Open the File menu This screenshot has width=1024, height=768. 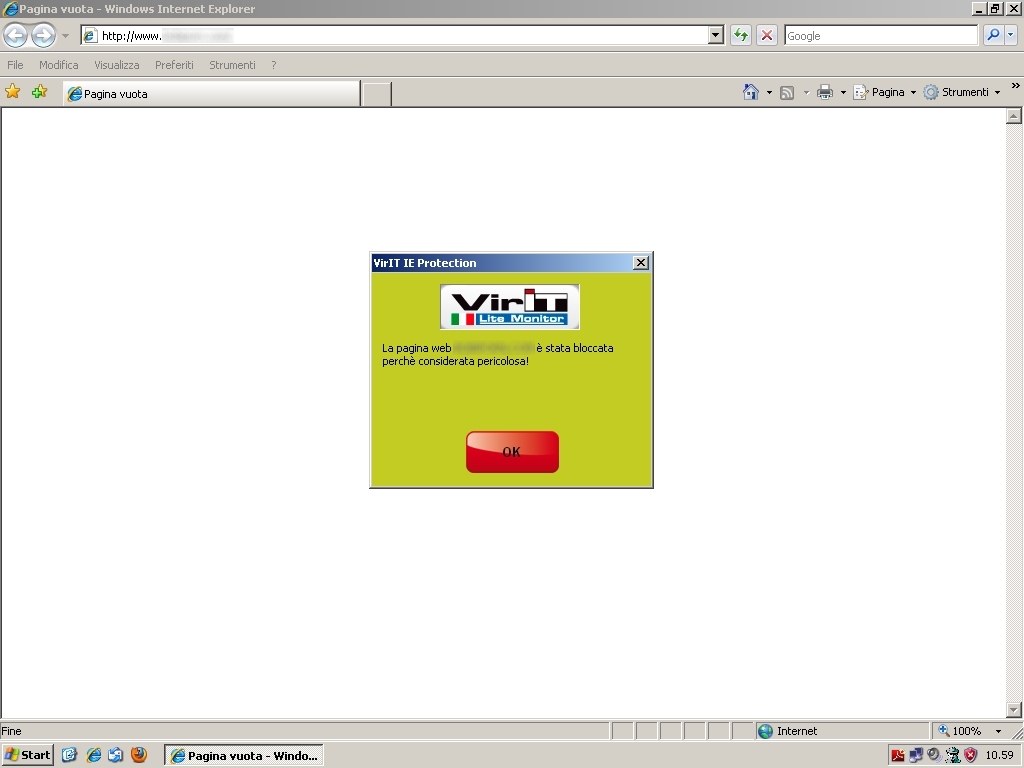15,65
